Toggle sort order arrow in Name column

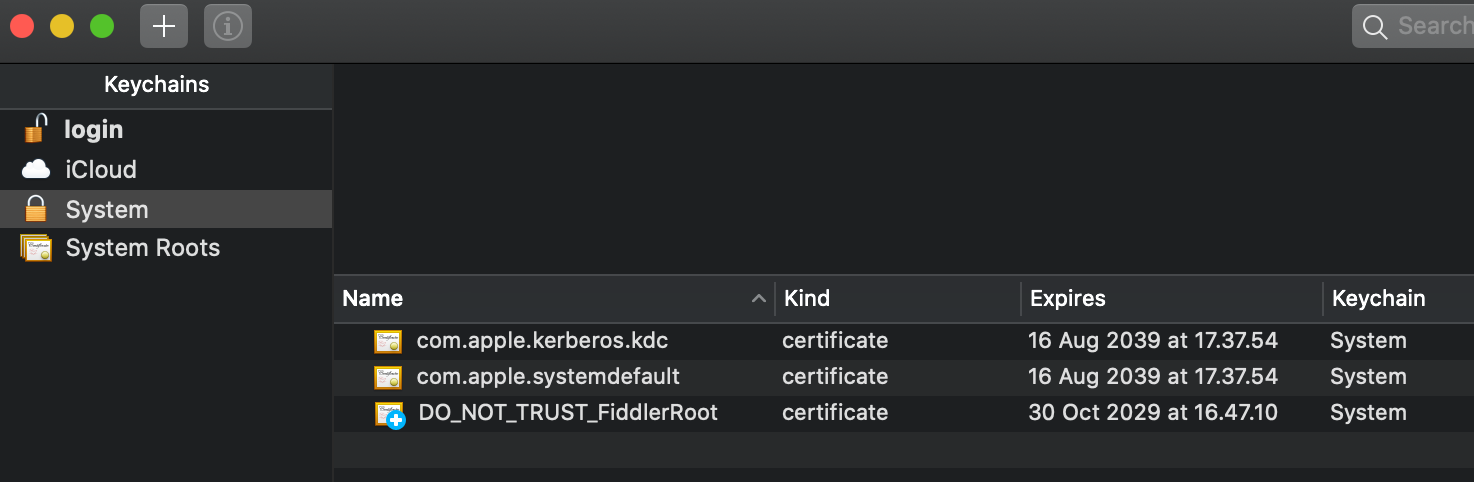tap(758, 299)
